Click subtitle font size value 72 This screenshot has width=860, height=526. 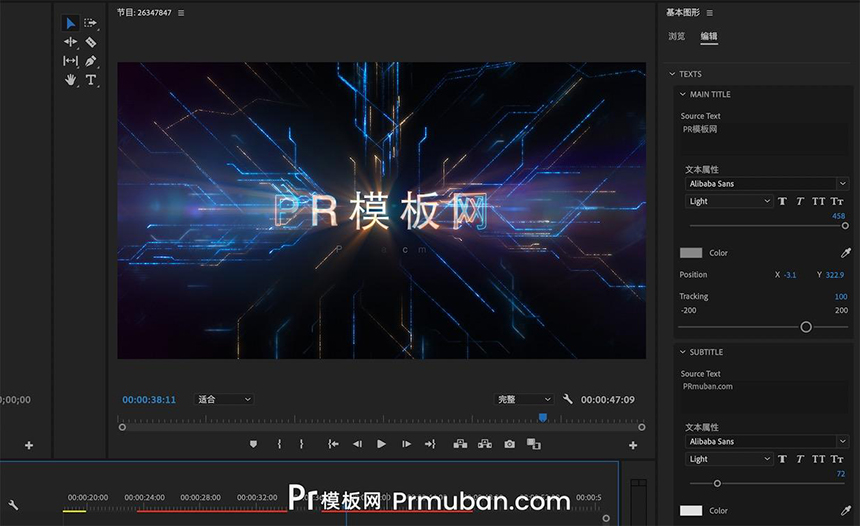tap(841, 474)
